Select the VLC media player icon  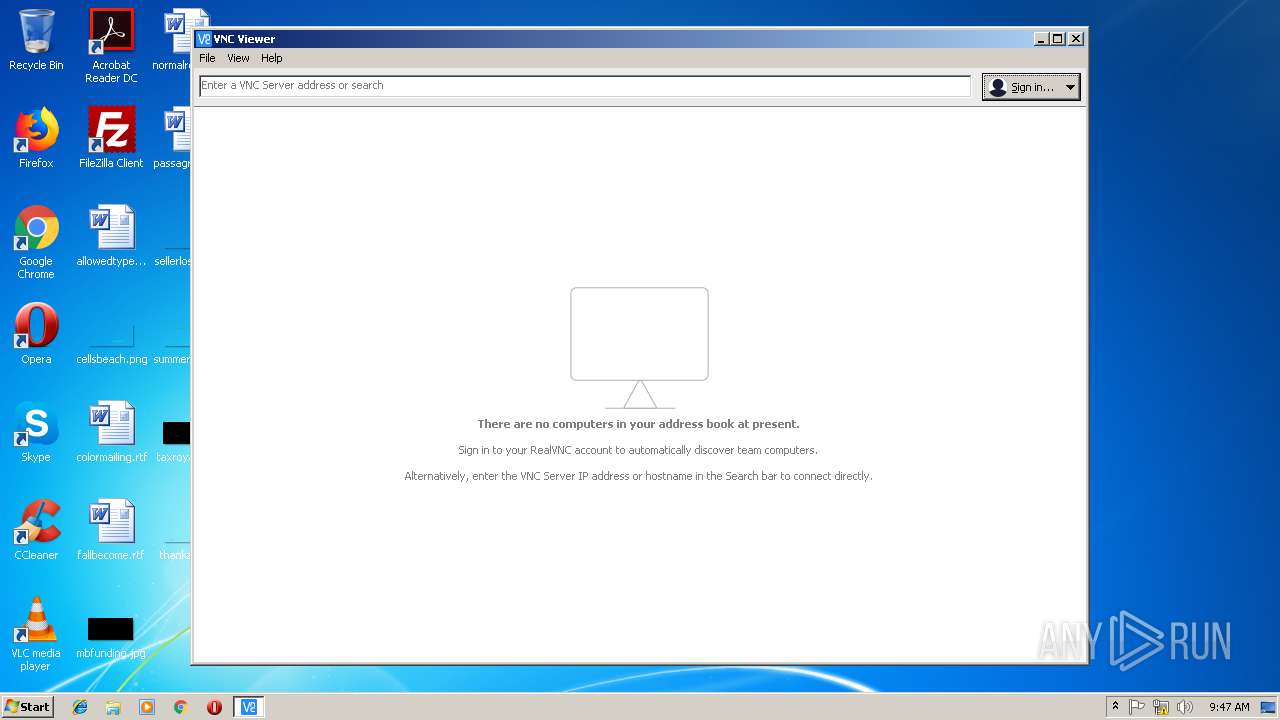pyautogui.click(x=36, y=634)
